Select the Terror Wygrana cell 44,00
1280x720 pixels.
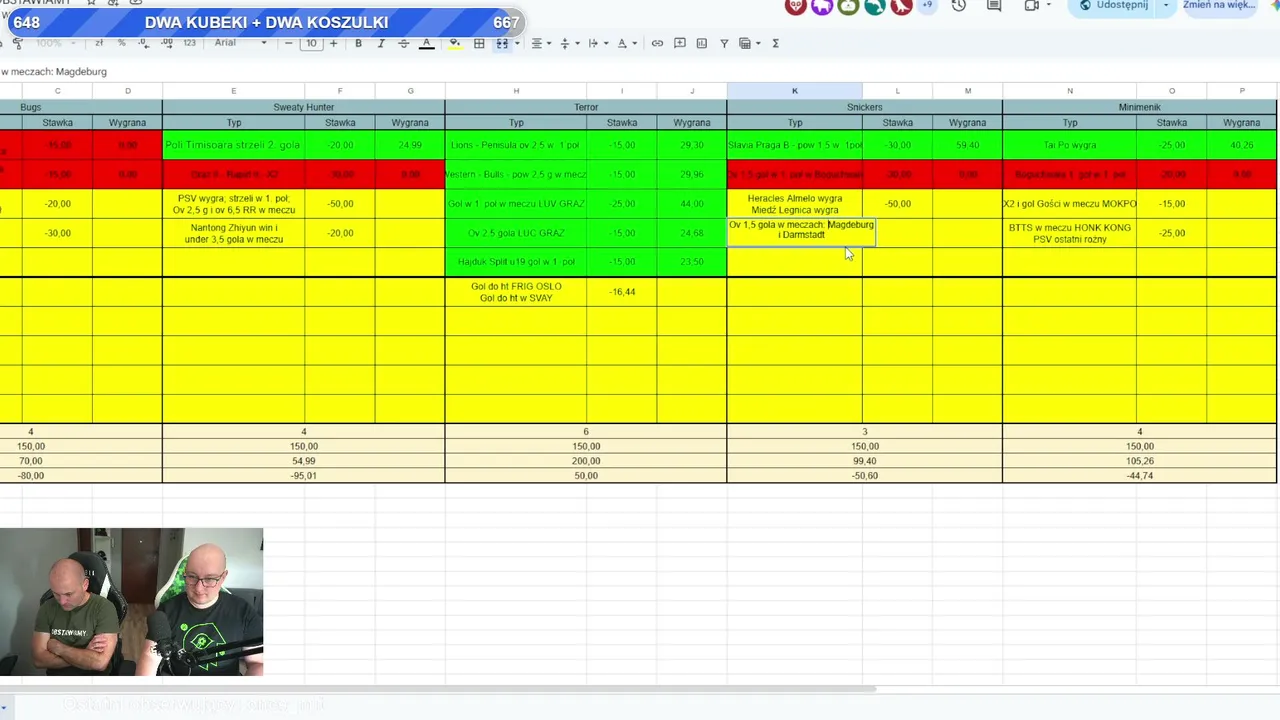692,204
